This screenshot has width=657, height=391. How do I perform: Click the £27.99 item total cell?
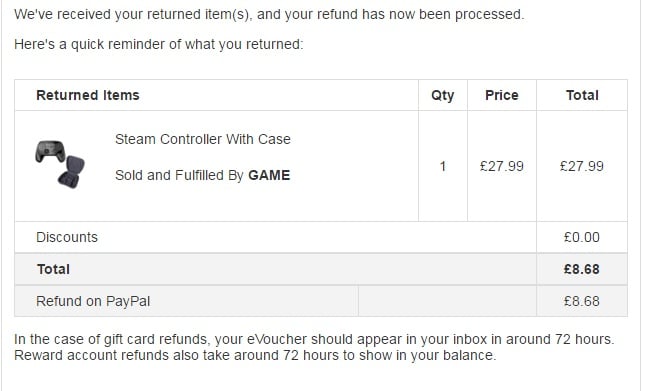[x=582, y=166]
